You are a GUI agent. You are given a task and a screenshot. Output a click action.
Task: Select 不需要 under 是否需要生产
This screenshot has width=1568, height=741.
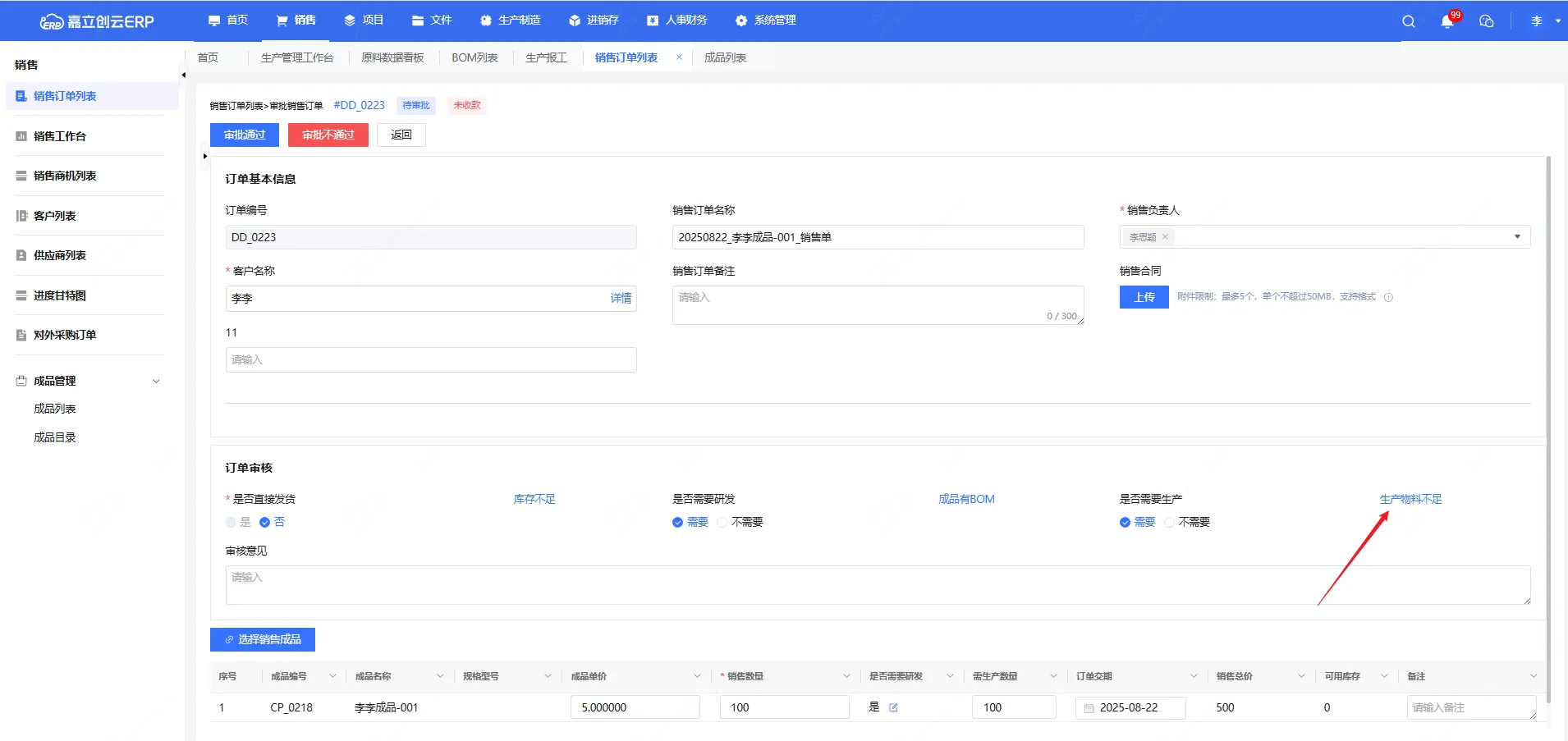click(1170, 522)
